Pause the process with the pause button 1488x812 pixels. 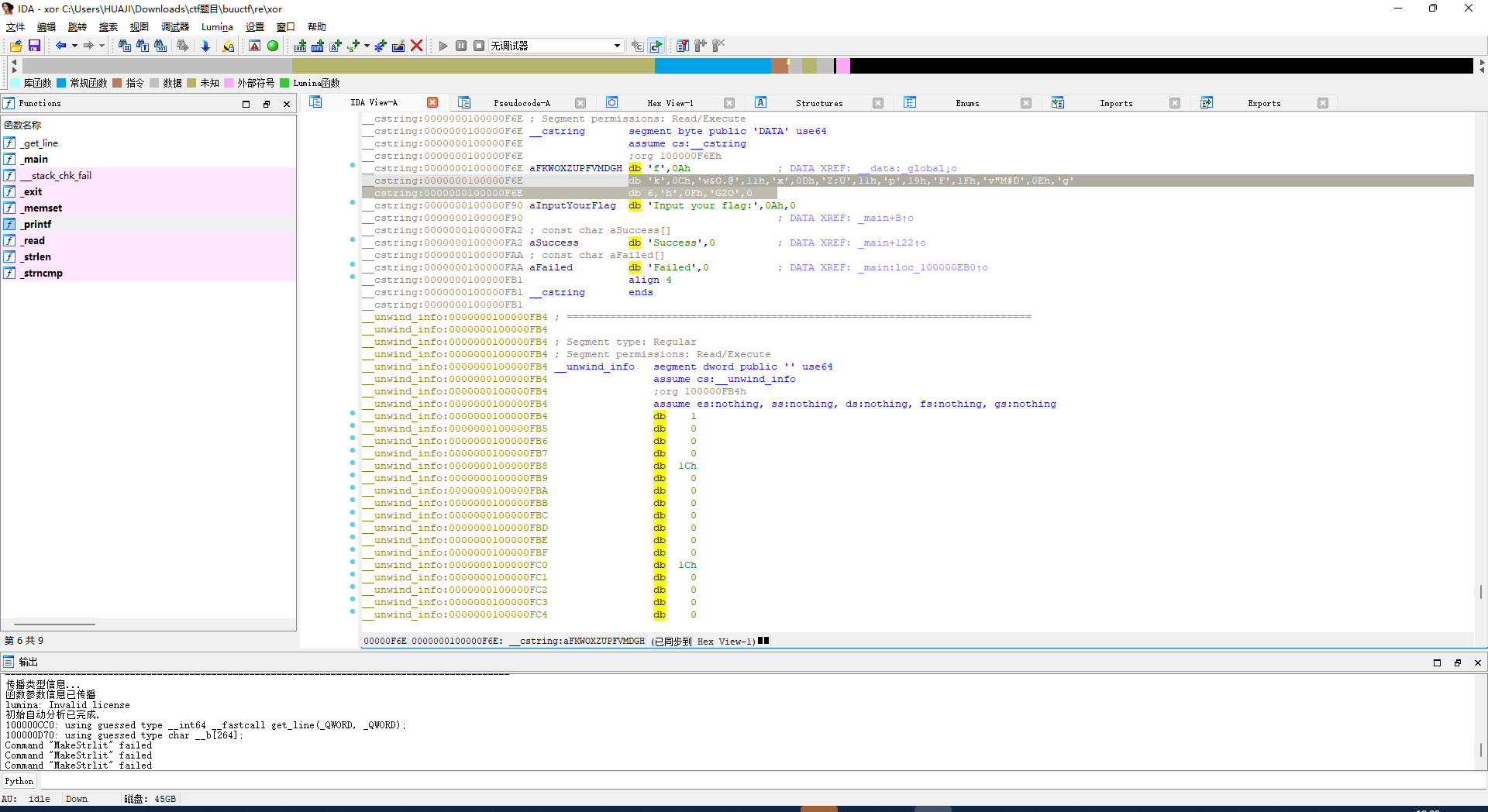(461, 46)
